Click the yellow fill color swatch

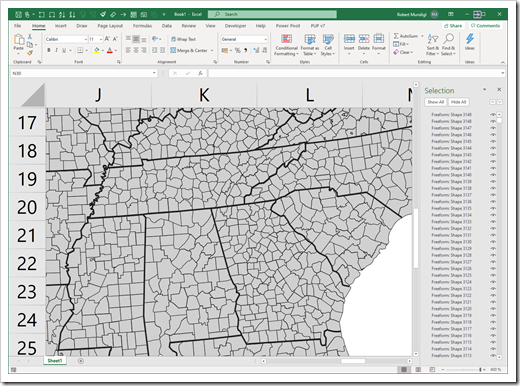click(x=97, y=51)
